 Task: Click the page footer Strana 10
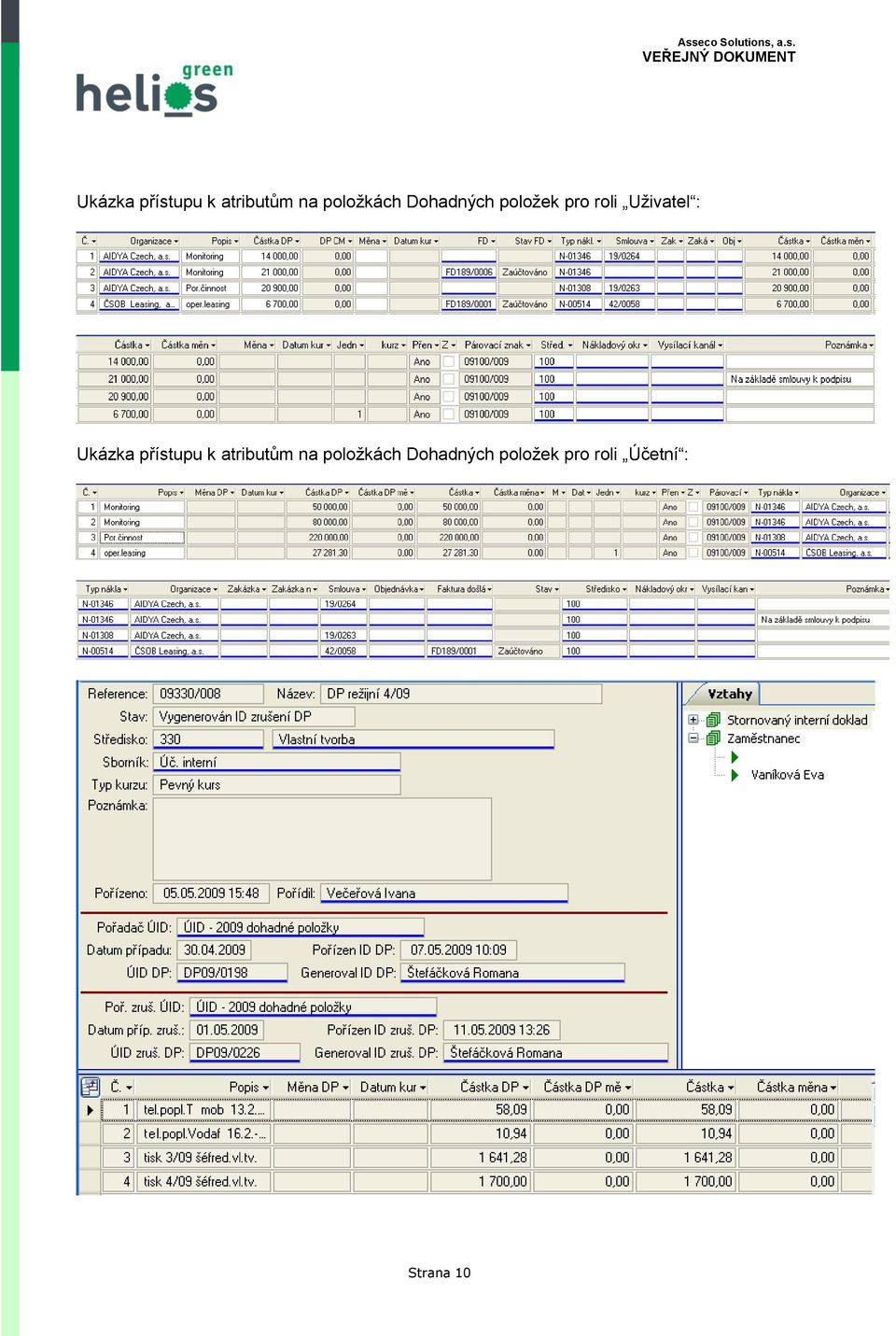click(440, 1273)
